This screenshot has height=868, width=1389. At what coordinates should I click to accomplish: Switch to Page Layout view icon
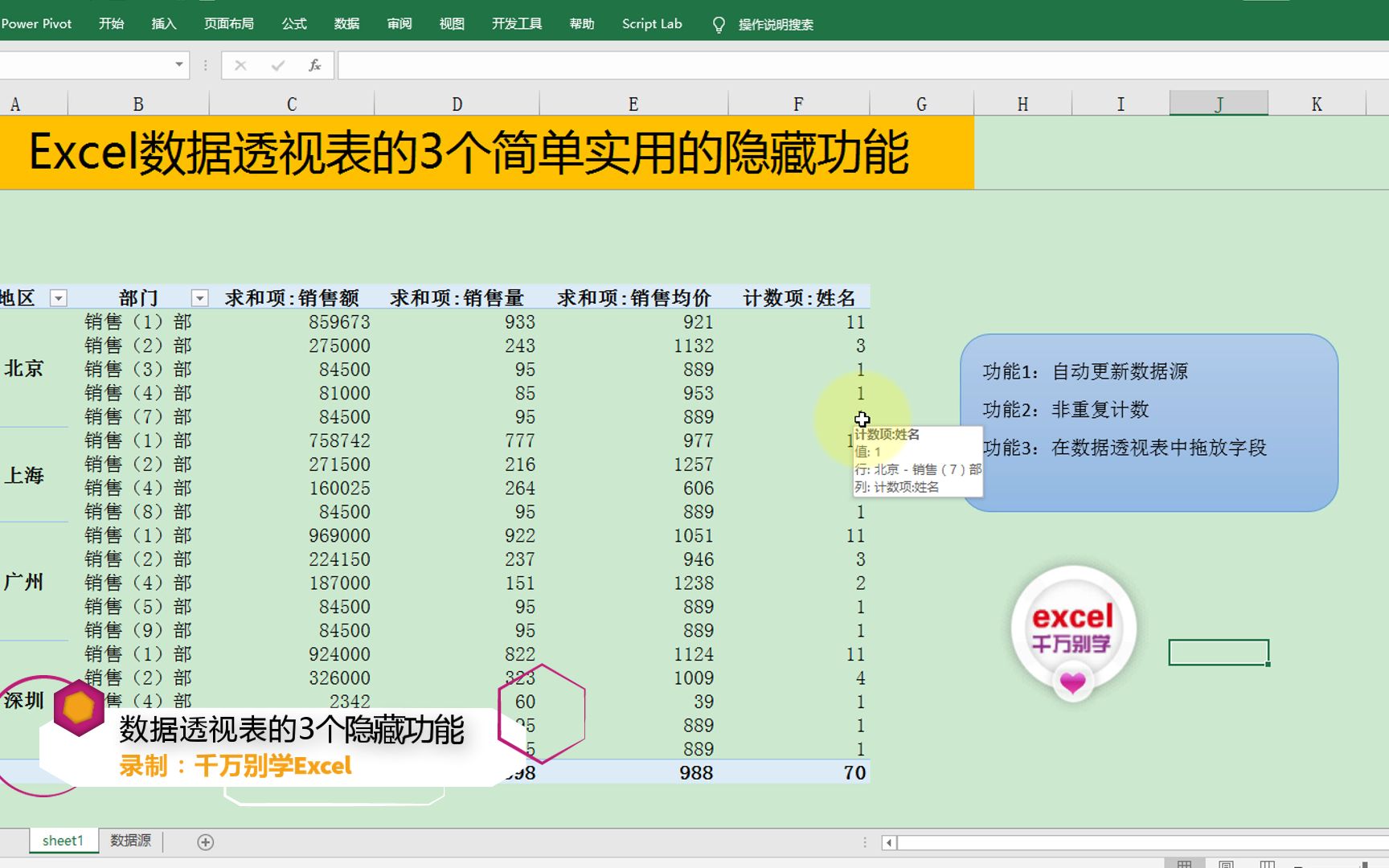[1226, 864]
